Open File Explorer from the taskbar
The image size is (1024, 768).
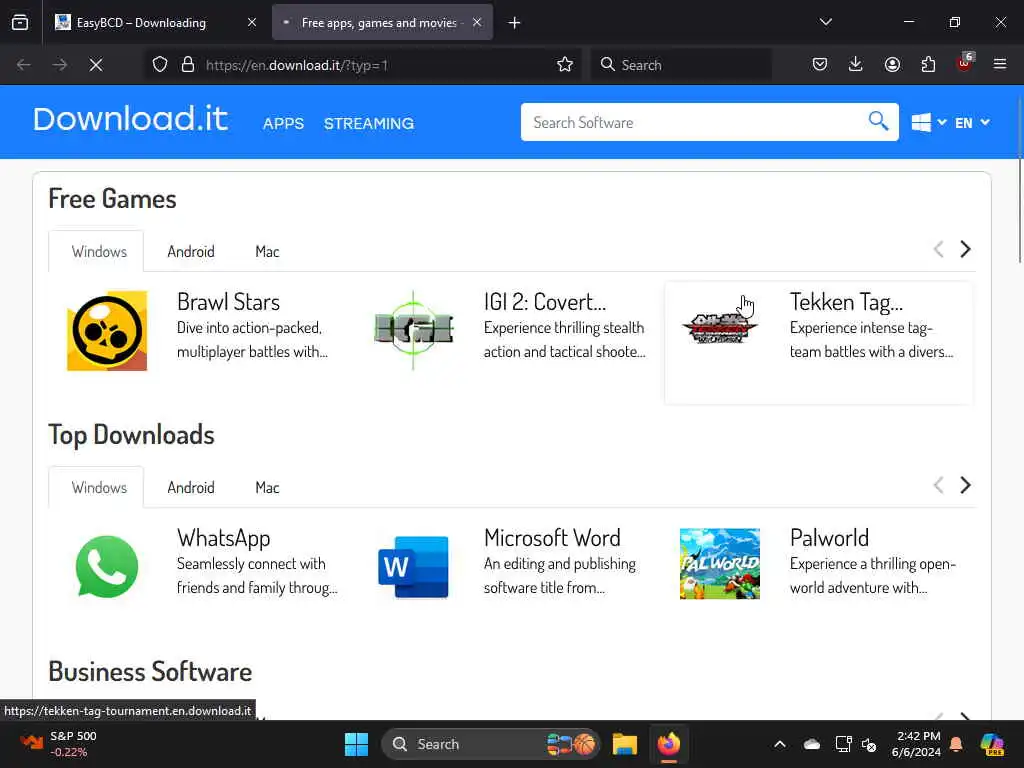tap(625, 744)
